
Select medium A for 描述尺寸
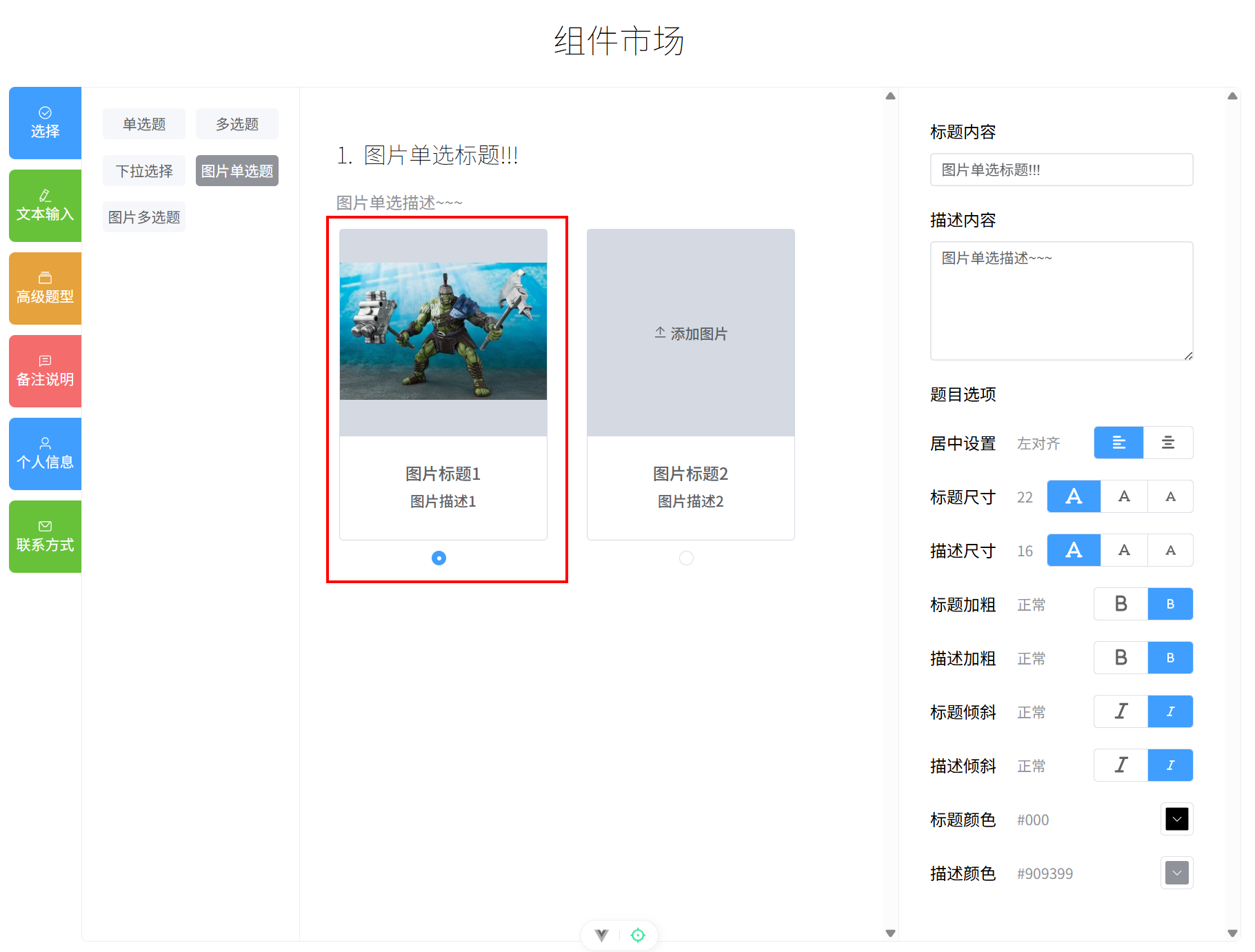[x=1124, y=550]
